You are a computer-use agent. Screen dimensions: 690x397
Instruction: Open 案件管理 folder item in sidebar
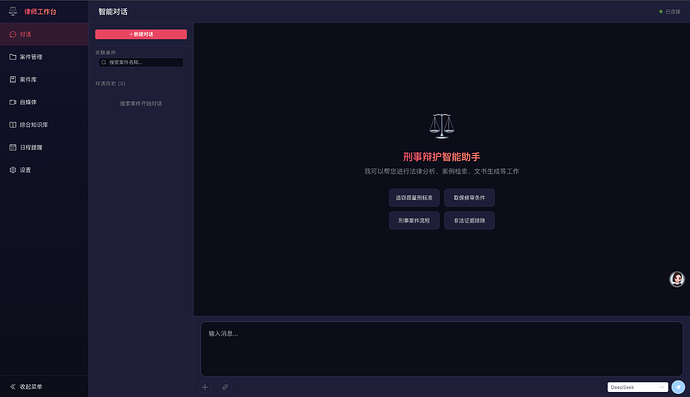[44, 57]
